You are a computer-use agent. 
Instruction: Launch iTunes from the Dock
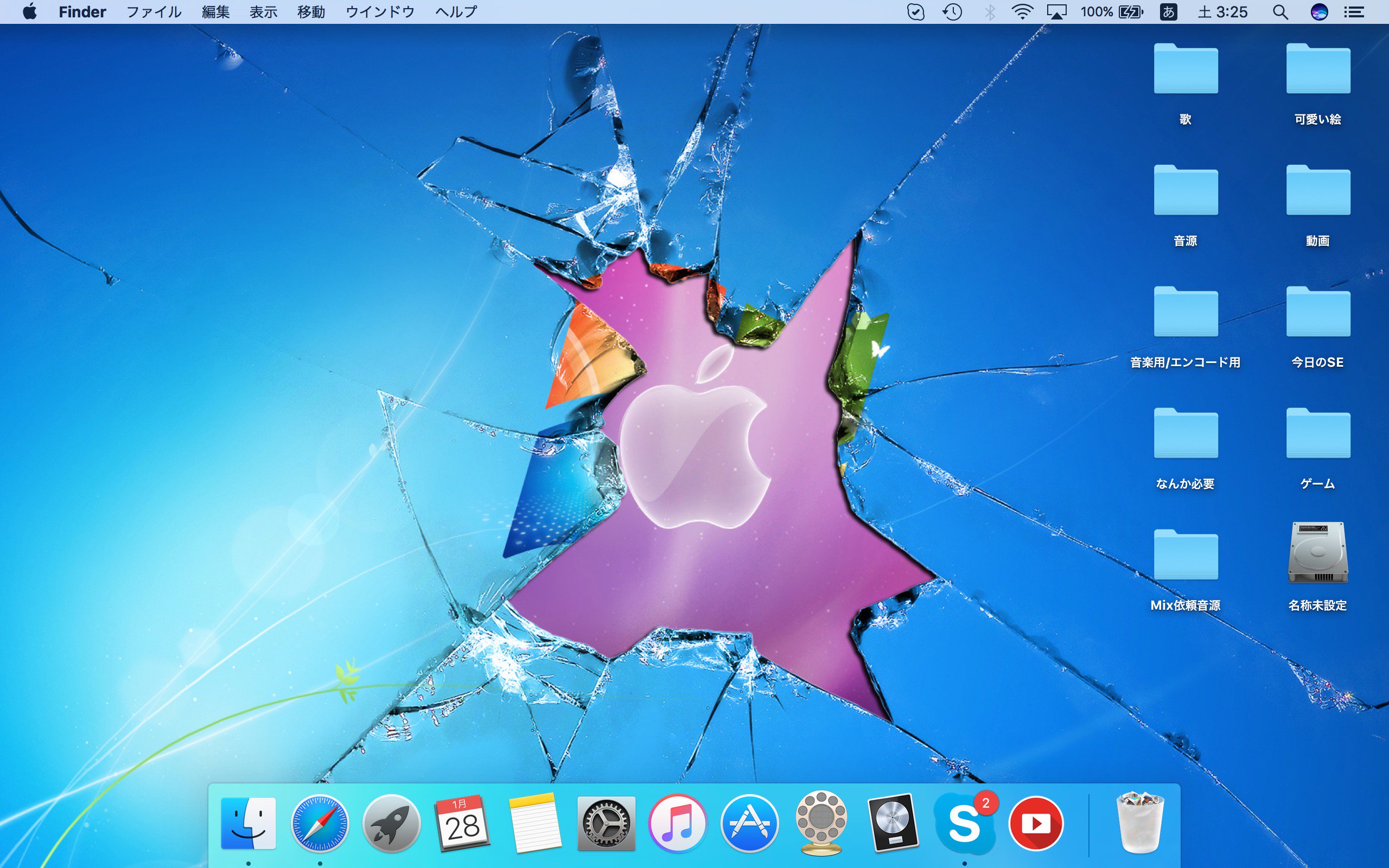point(678,823)
